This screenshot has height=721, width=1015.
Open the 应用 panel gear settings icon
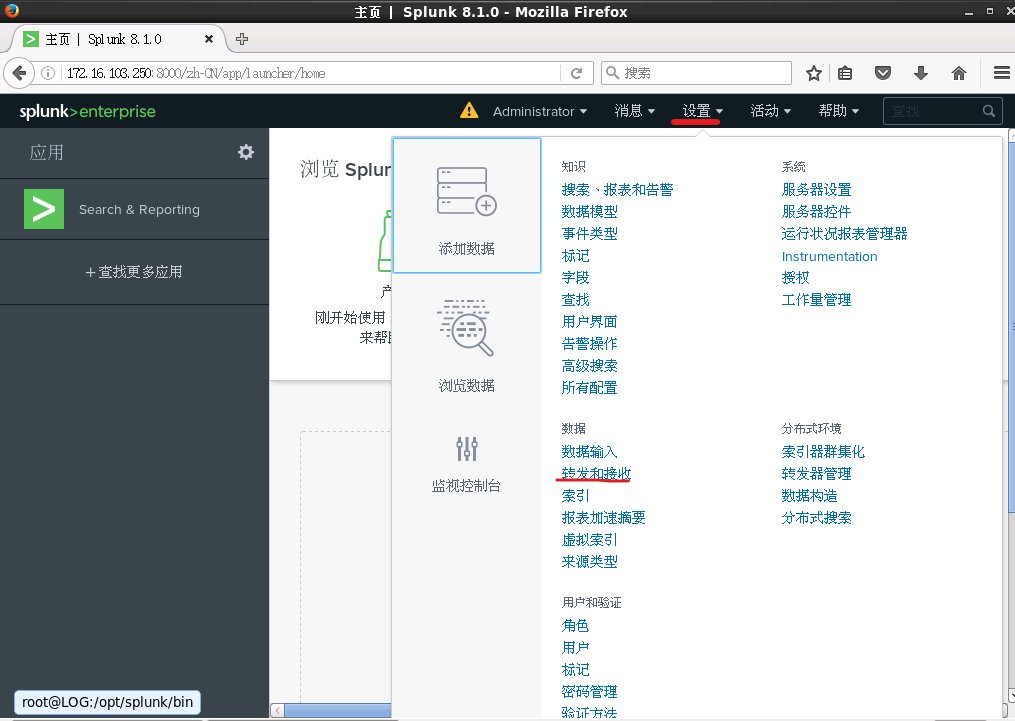click(x=245, y=152)
